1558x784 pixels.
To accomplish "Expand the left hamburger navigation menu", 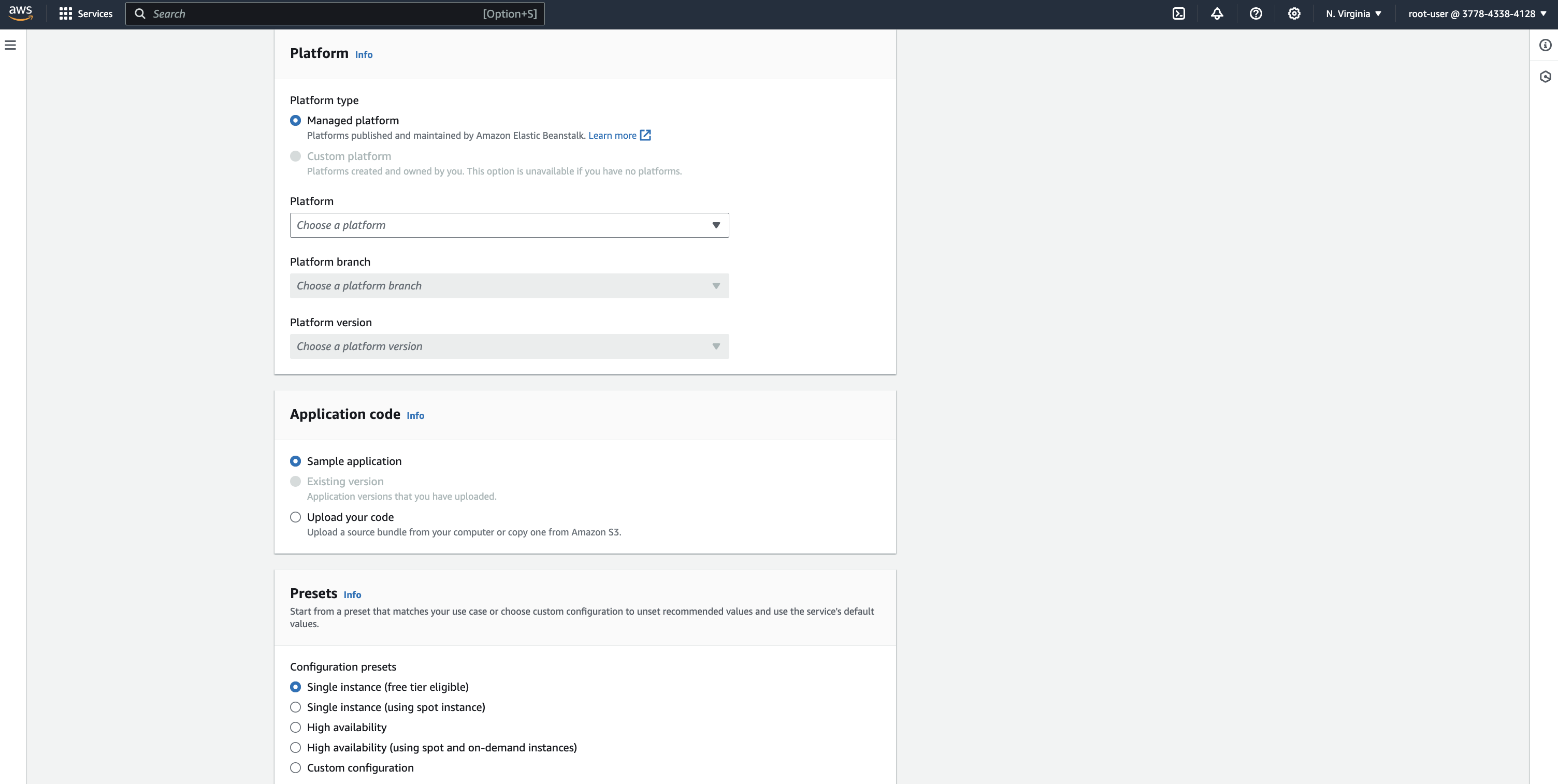I will (10, 46).
